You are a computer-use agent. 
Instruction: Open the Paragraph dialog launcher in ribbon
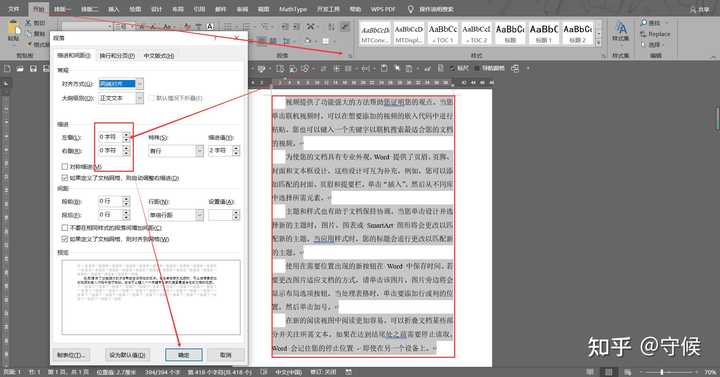click(349, 56)
